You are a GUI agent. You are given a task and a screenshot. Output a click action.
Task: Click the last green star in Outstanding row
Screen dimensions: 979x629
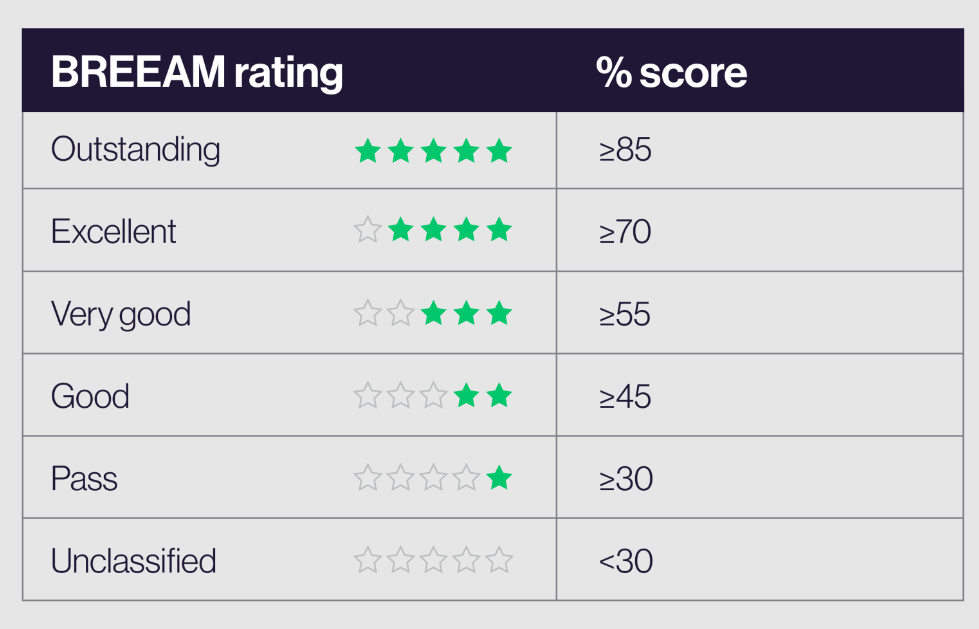pyautogui.click(x=498, y=152)
